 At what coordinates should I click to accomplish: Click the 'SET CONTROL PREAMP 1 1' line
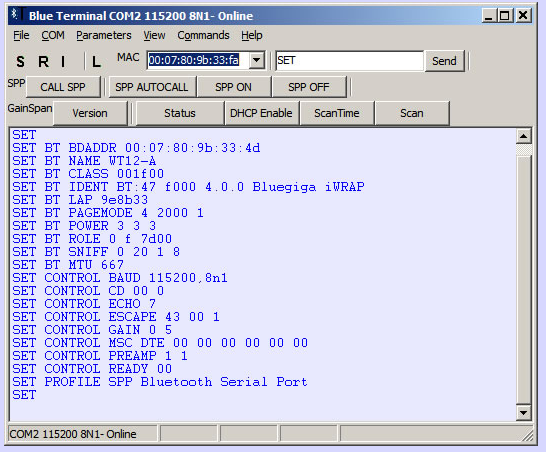(100, 356)
